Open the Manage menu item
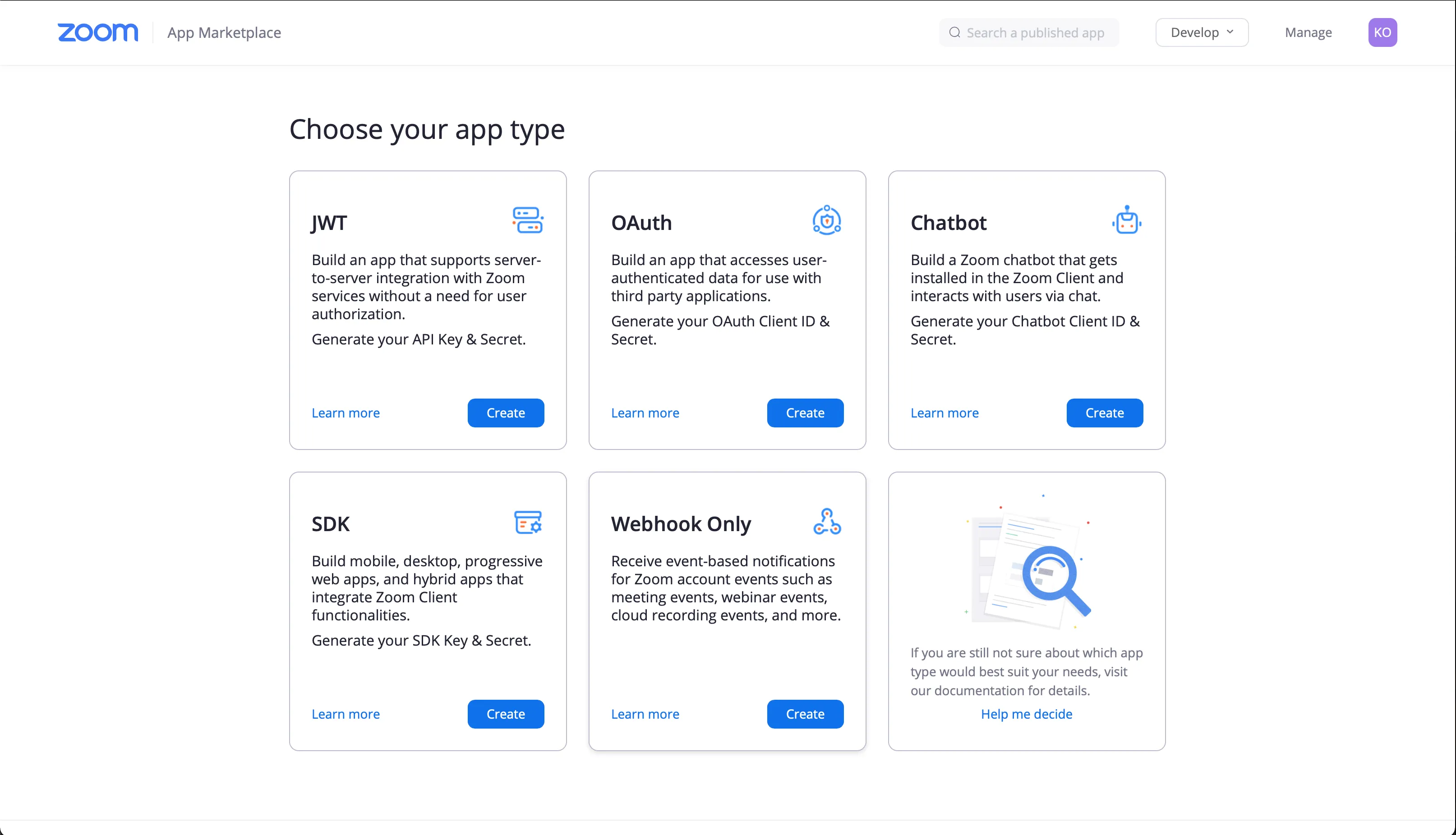 click(1308, 33)
